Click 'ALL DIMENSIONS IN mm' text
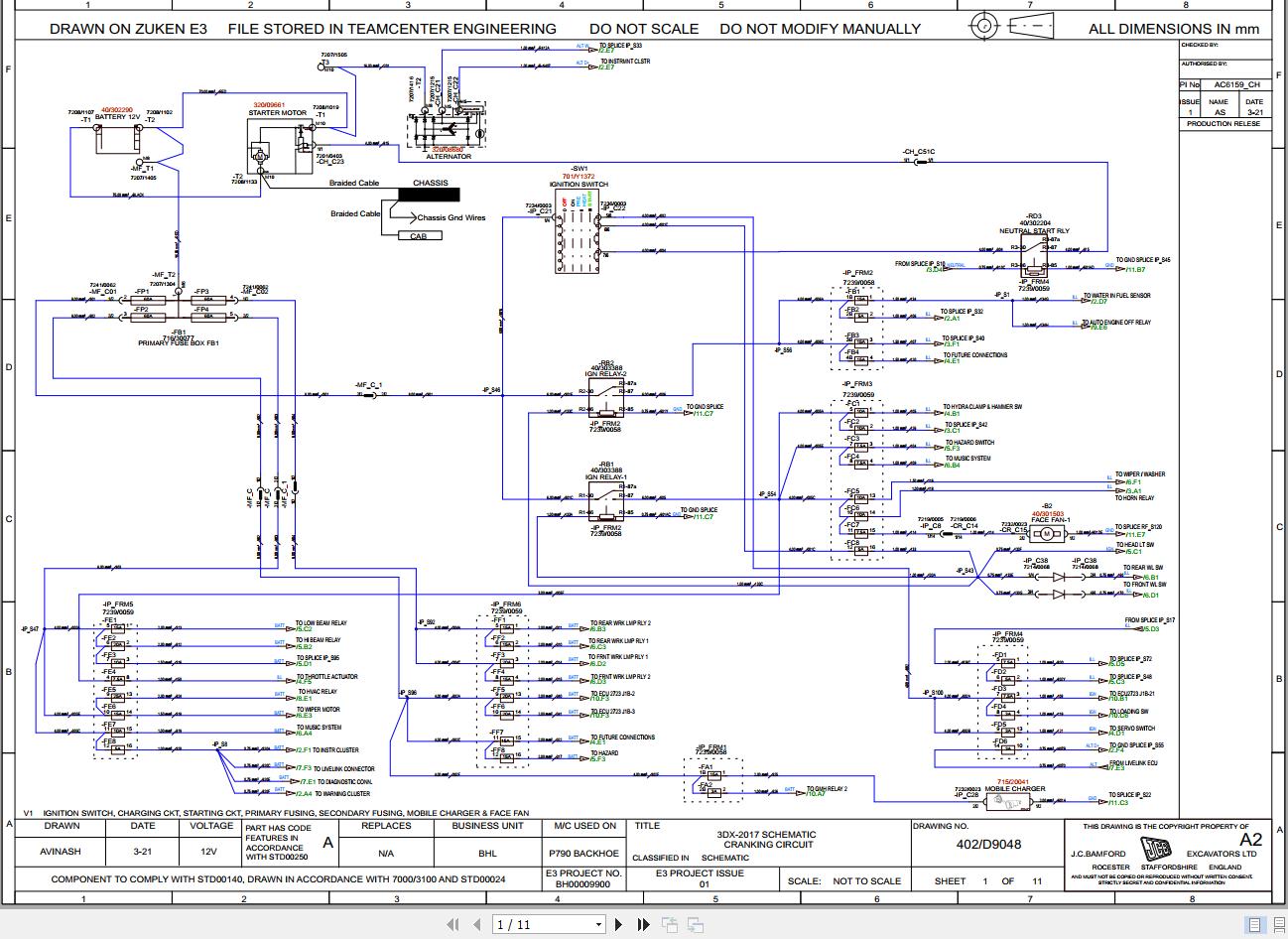 point(1174,29)
